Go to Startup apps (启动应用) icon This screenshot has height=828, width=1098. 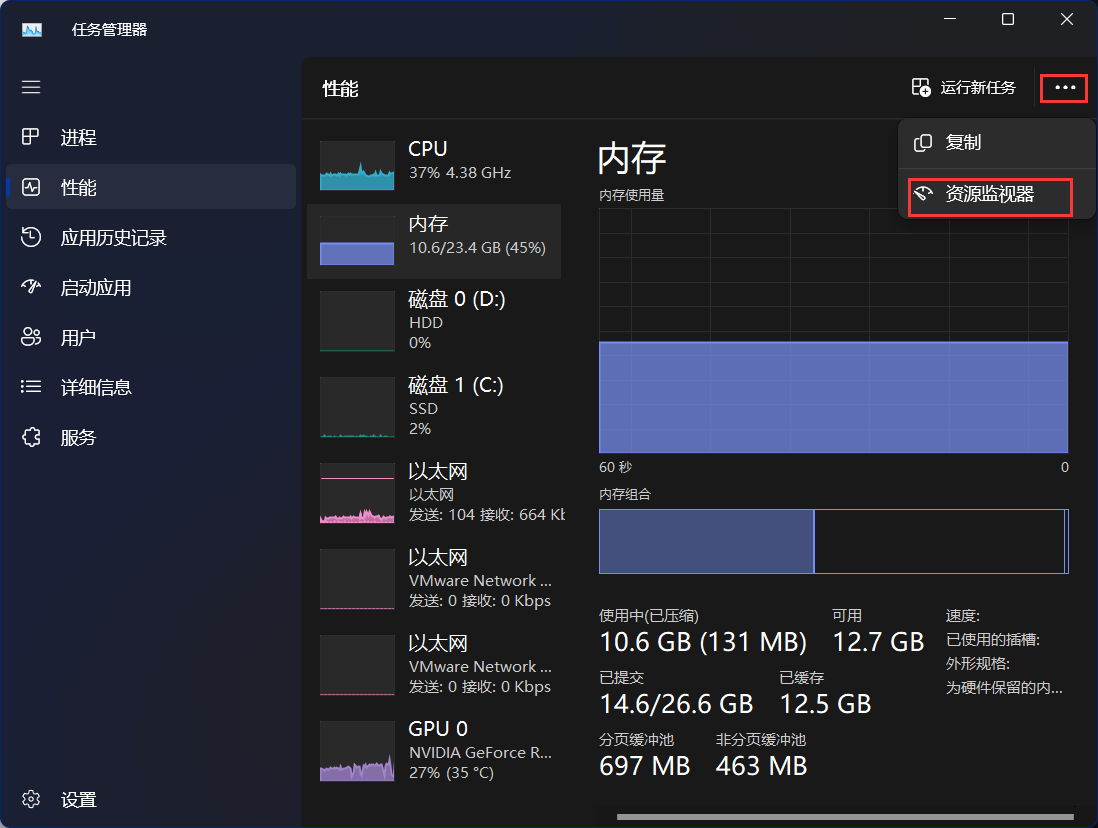31,287
